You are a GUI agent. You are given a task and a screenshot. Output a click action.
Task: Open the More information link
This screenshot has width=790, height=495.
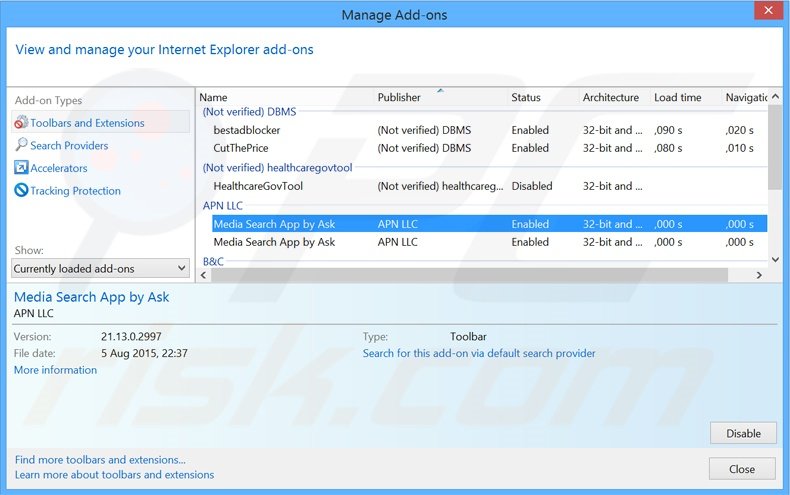(x=55, y=370)
